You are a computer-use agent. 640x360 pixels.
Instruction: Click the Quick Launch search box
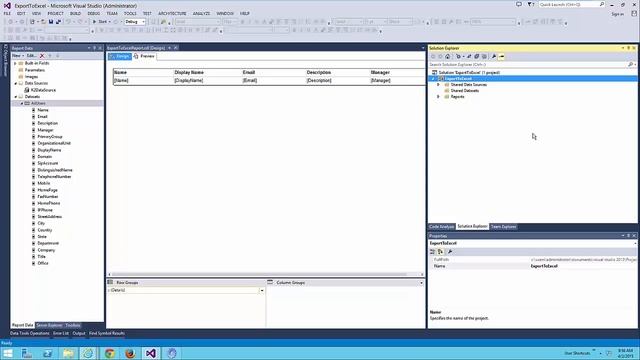click(x=571, y=4)
